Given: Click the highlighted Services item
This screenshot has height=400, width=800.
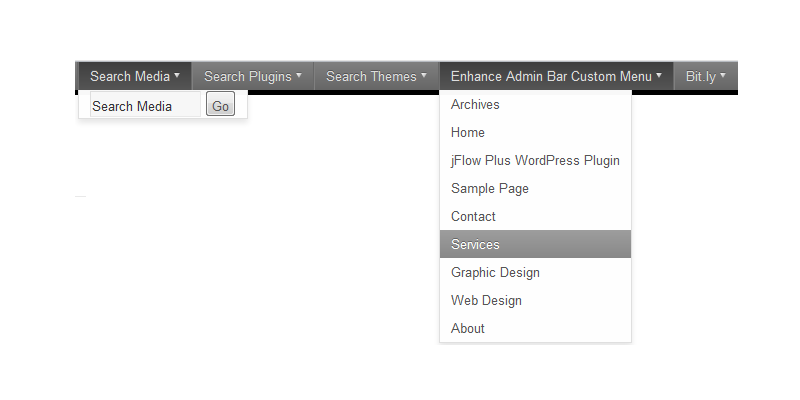Looking at the screenshot, I should click(x=475, y=244).
